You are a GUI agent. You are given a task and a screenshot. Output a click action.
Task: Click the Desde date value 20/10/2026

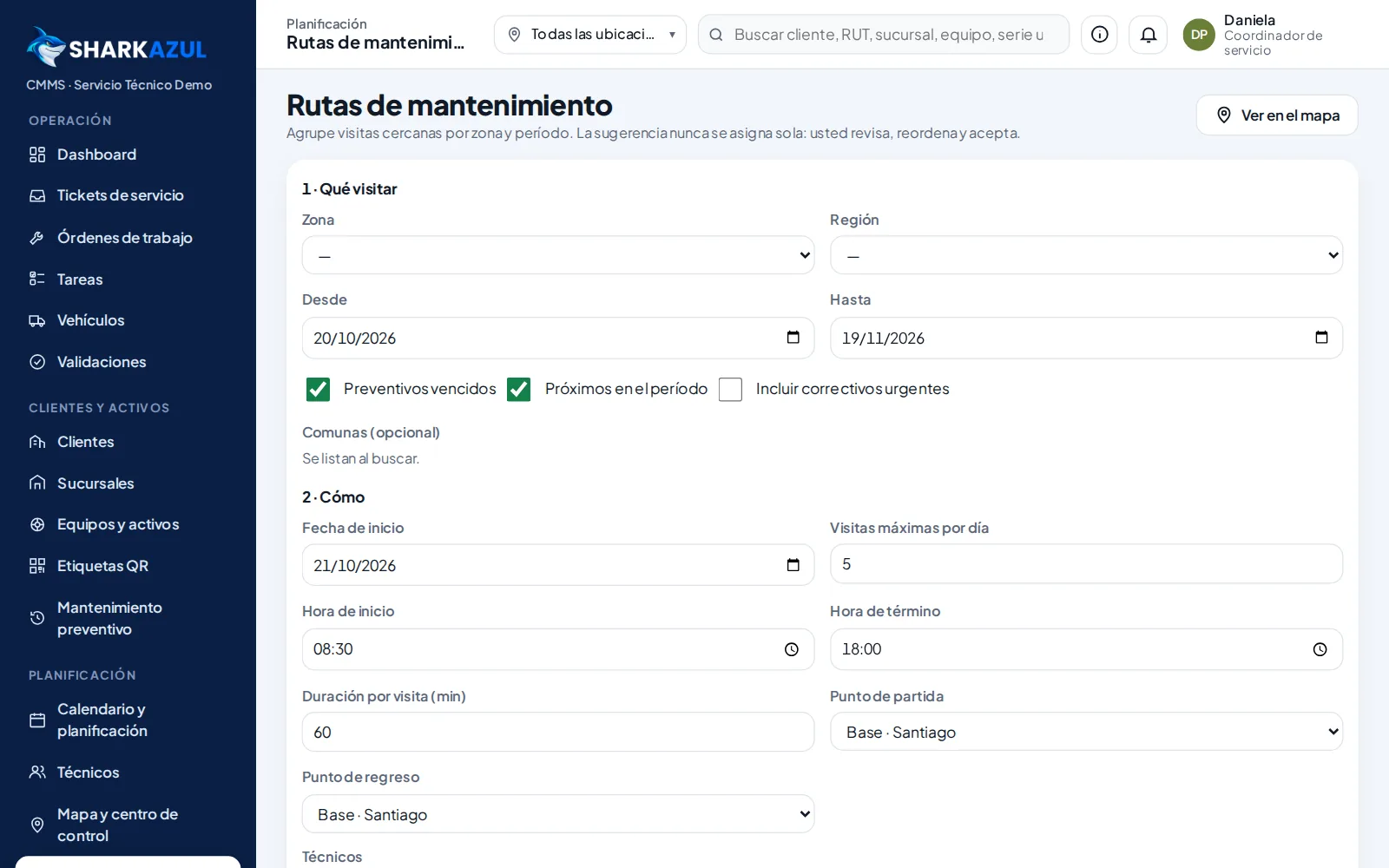point(355,338)
